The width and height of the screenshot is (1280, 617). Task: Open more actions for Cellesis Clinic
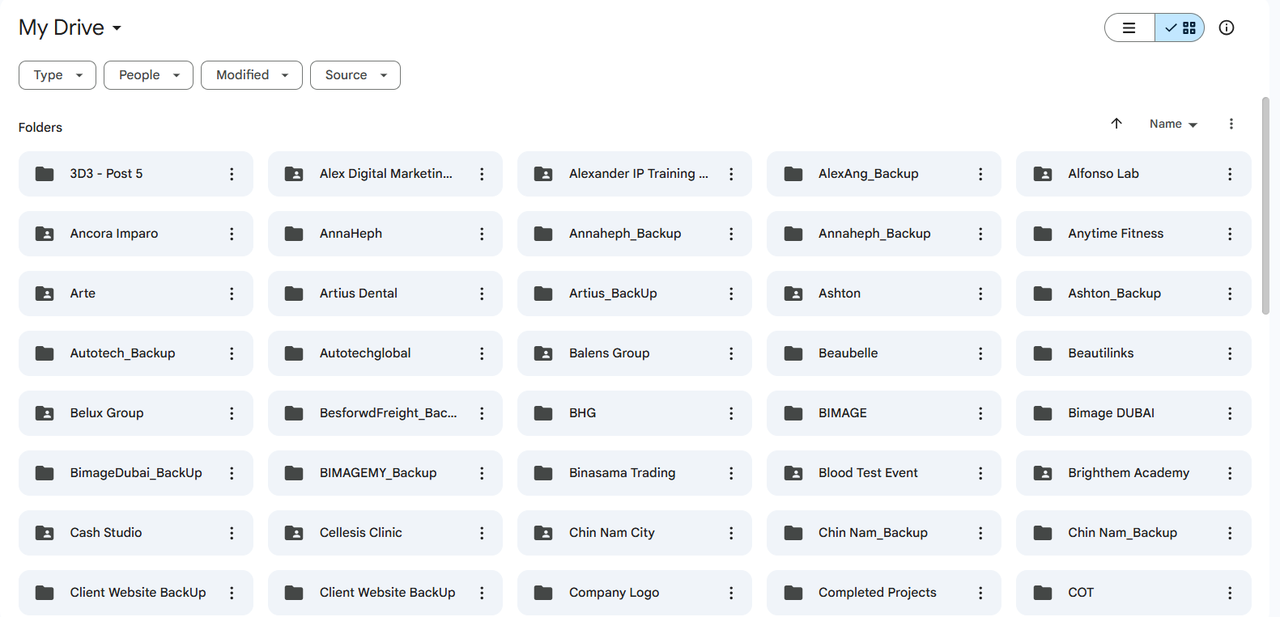pos(482,533)
